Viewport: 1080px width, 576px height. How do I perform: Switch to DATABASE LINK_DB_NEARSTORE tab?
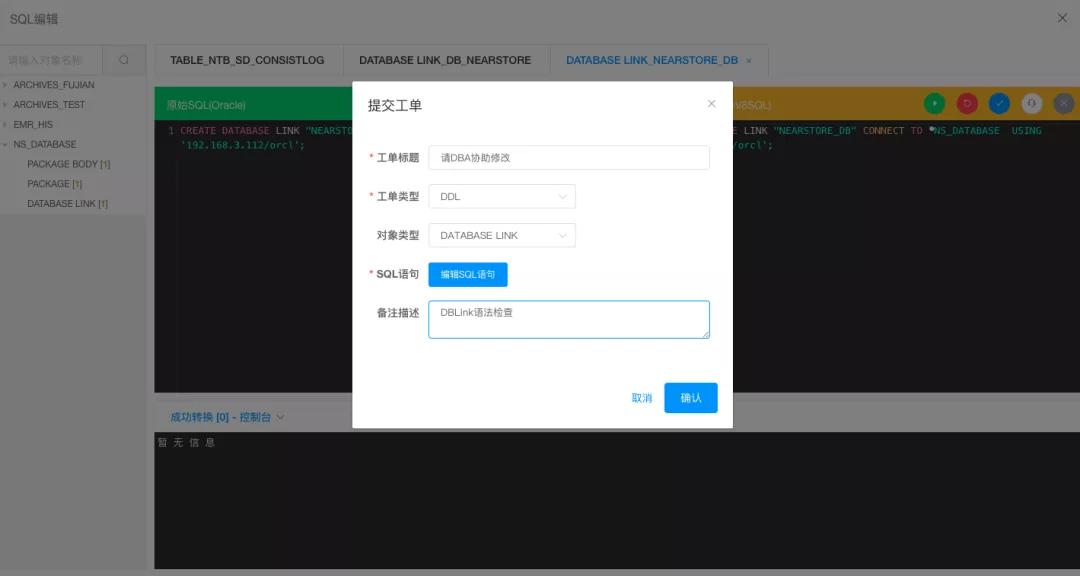coord(445,60)
